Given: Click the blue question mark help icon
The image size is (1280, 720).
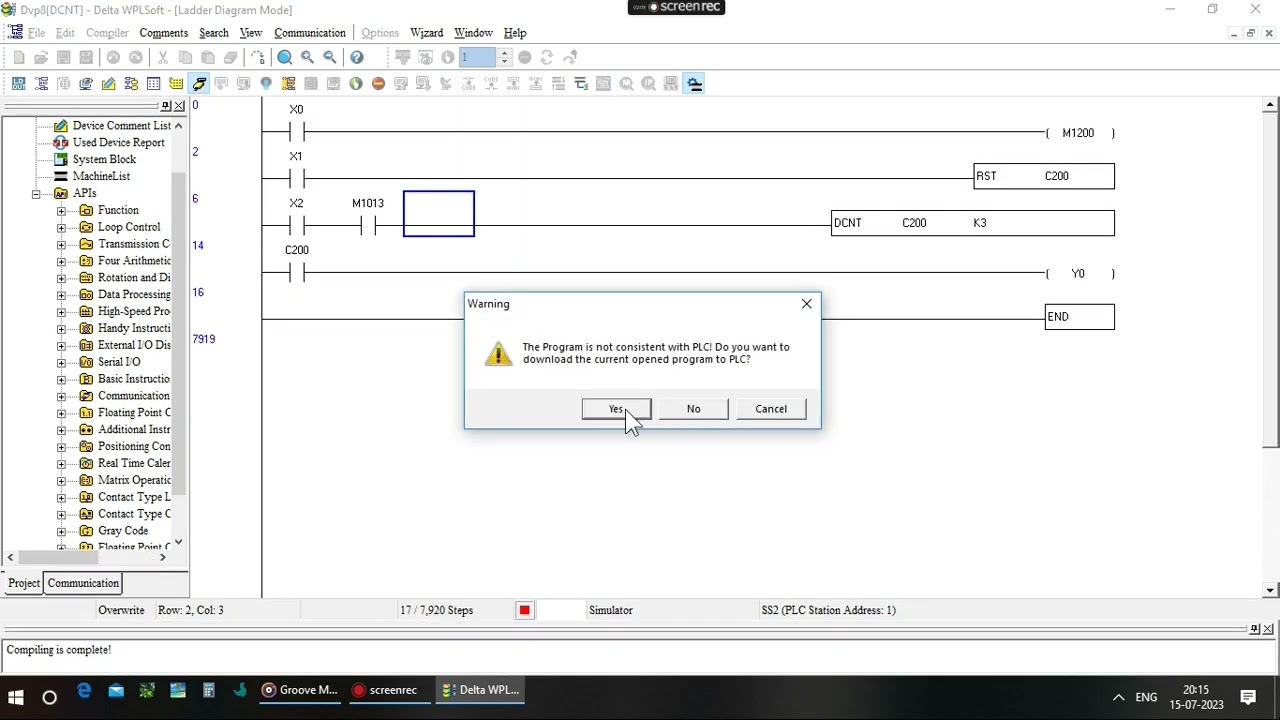Looking at the screenshot, I should tap(357, 57).
